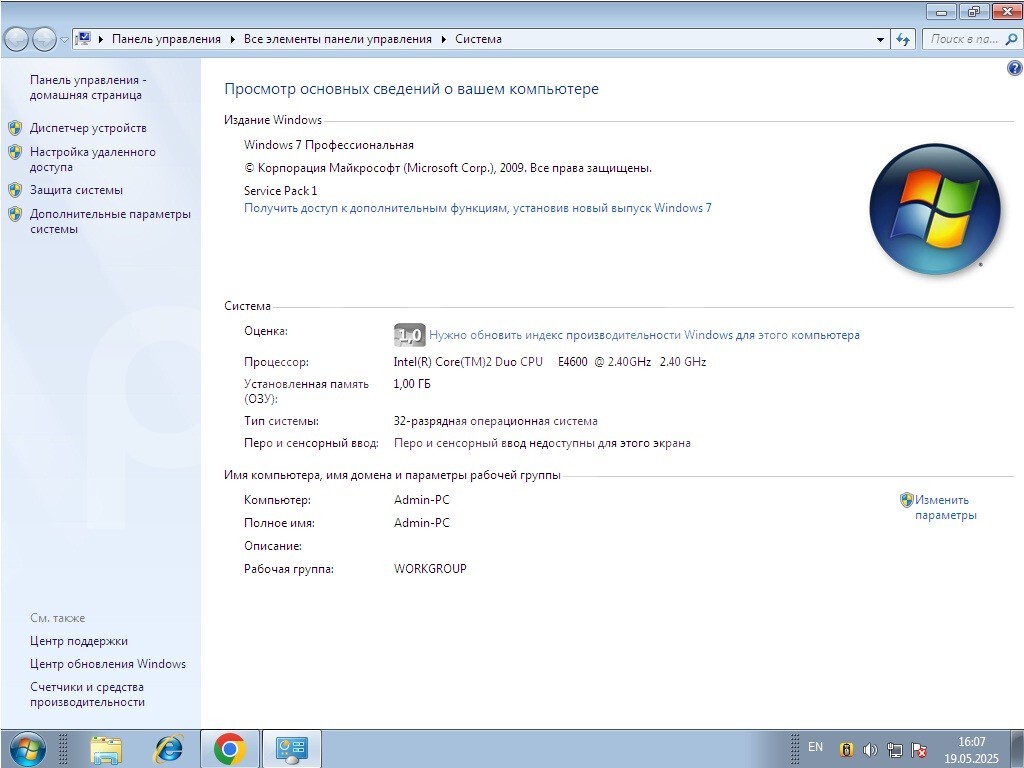Open Центр обновления Windows link
This screenshot has width=1024, height=768.
[x=108, y=664]
